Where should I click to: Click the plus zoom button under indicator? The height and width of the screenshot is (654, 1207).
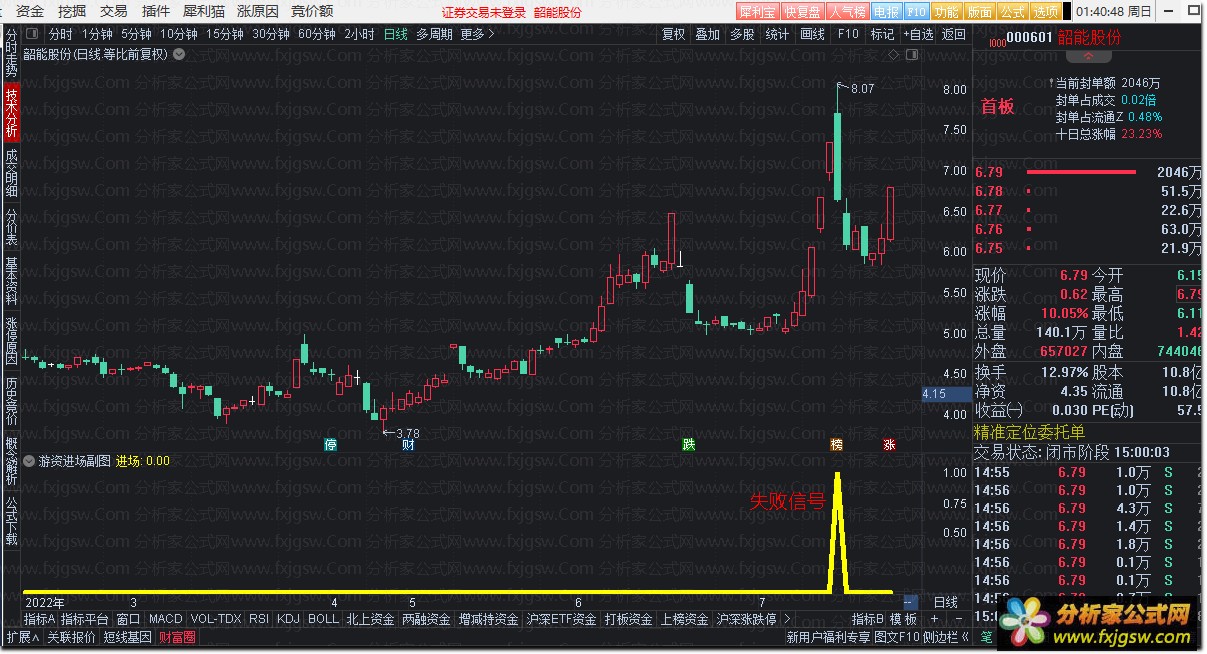click(934, 619)
